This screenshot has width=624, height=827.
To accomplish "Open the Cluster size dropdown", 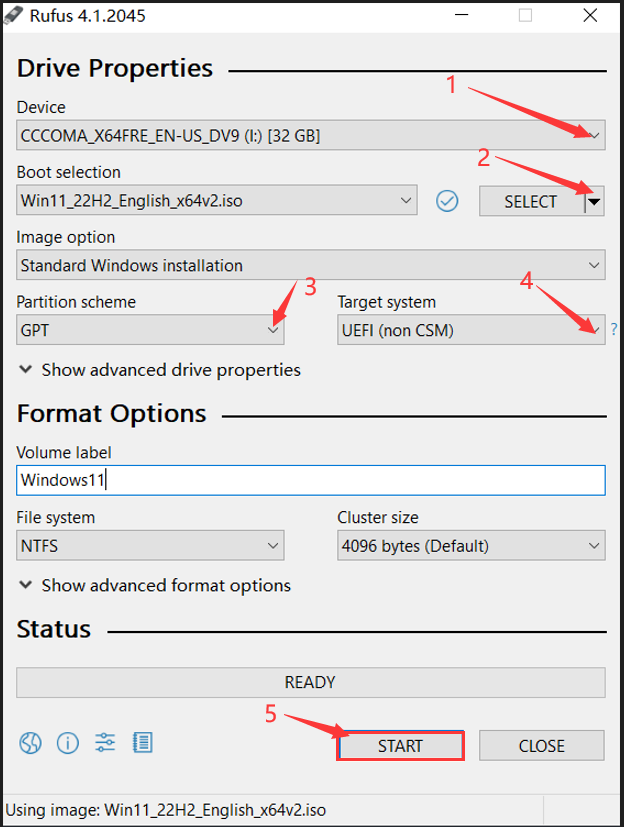I will pyautogui.click(x=471, y=545).
